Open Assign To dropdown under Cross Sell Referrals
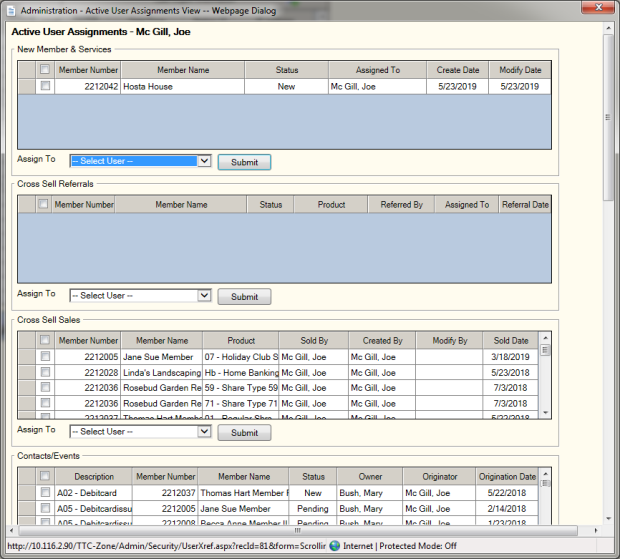620x559 pixels. pos(141,295)
